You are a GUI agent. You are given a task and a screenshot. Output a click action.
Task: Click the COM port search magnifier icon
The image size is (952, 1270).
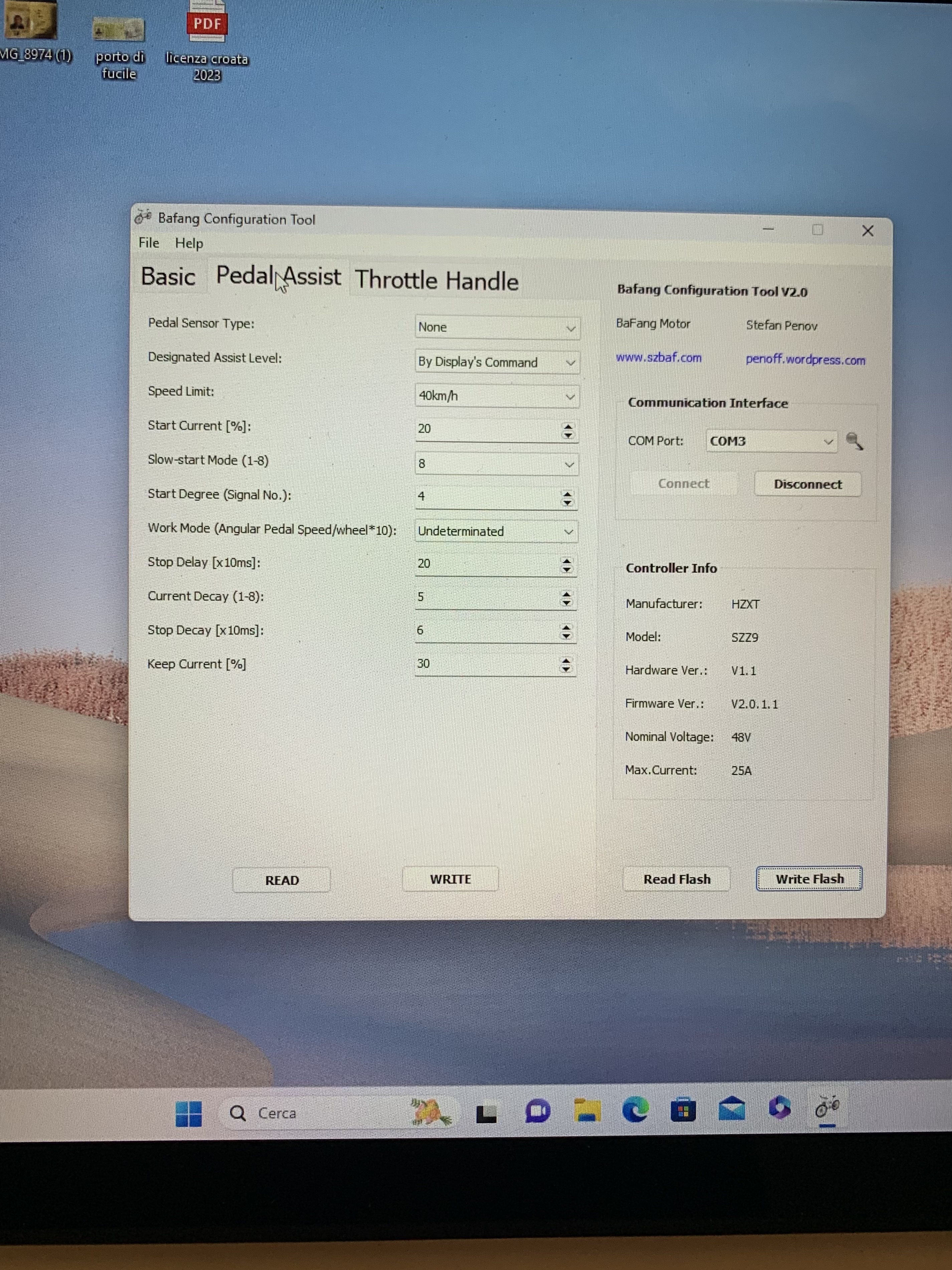coord(854,441)
